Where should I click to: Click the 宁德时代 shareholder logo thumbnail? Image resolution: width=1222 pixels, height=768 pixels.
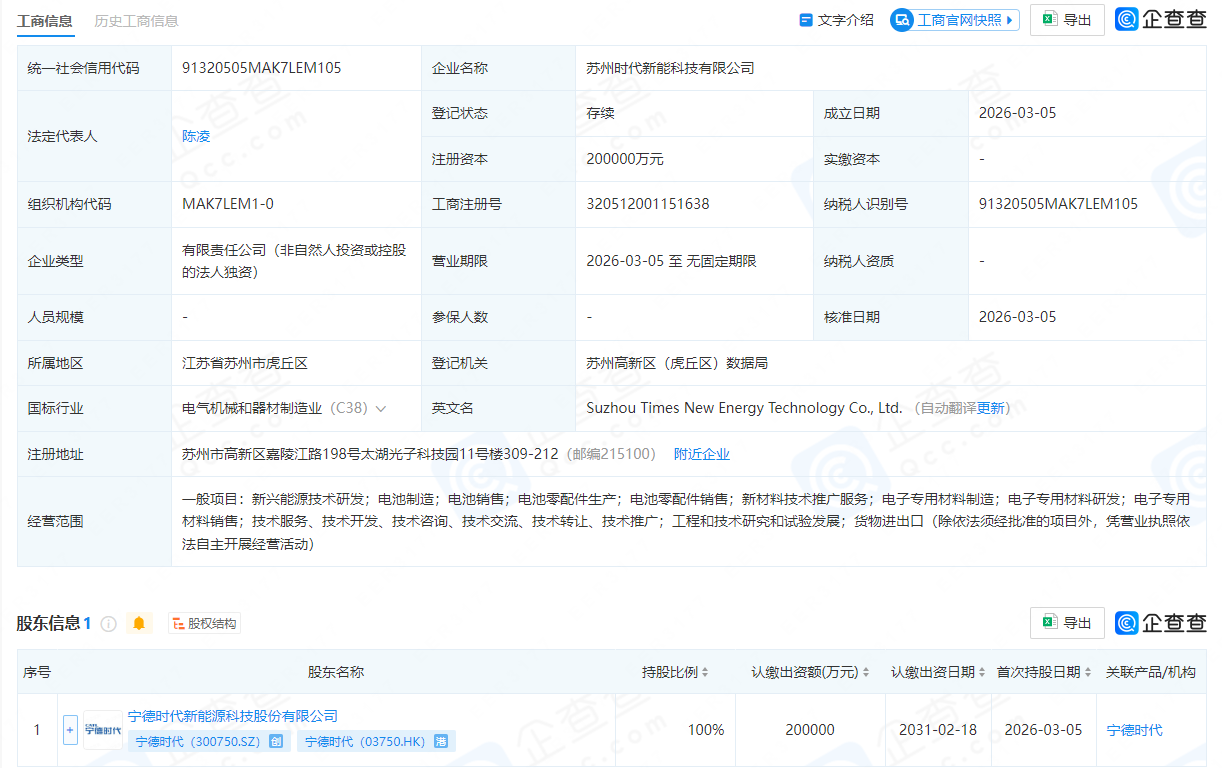pyautogui.click(x=103, y=729)
